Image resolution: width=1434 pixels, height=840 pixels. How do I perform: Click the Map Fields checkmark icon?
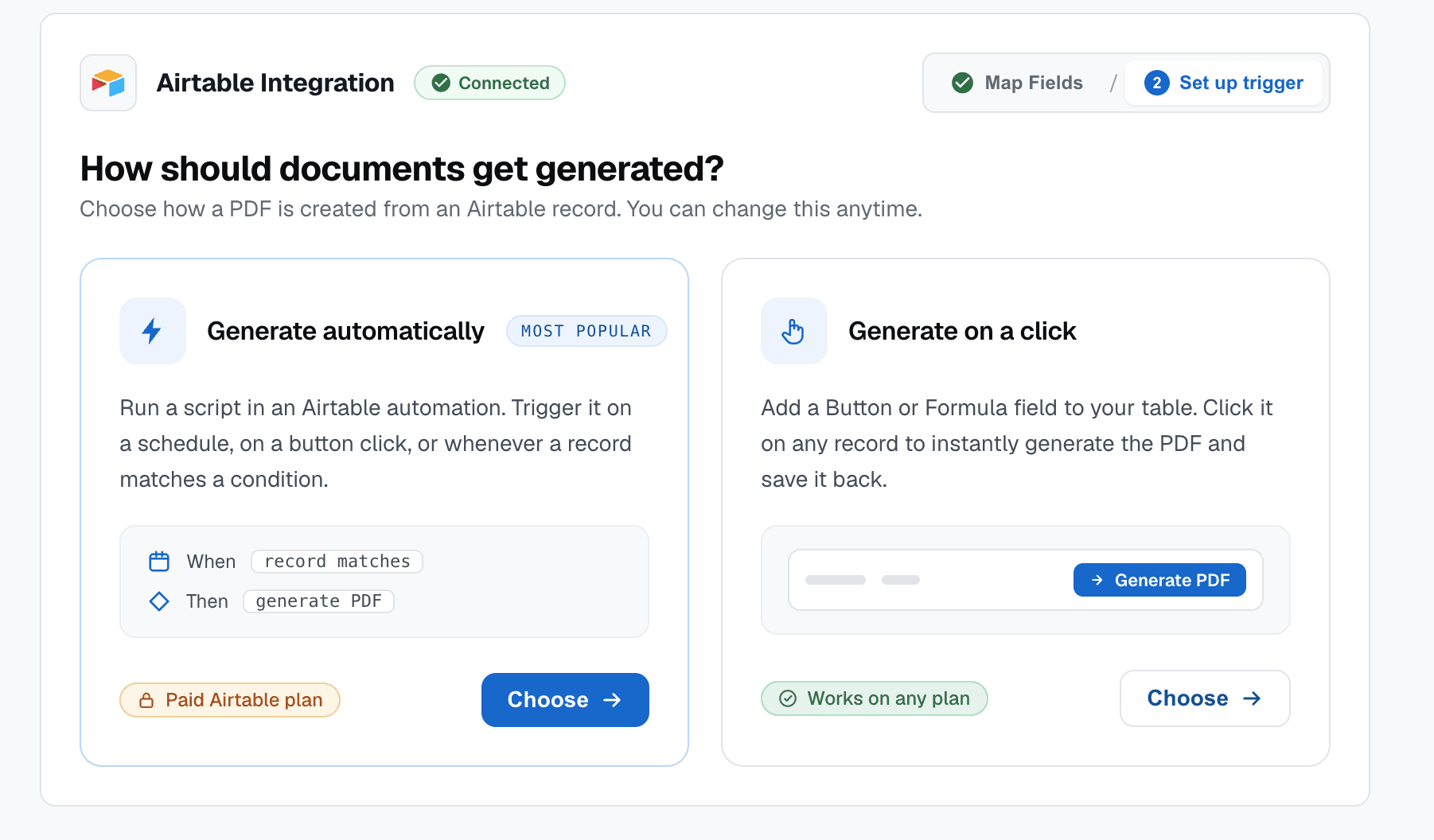point(963,83)
